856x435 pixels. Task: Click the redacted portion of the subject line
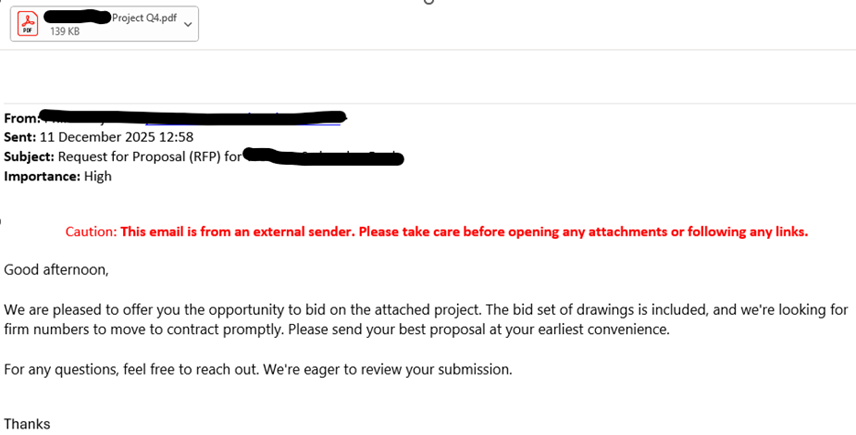pos(322,156)
